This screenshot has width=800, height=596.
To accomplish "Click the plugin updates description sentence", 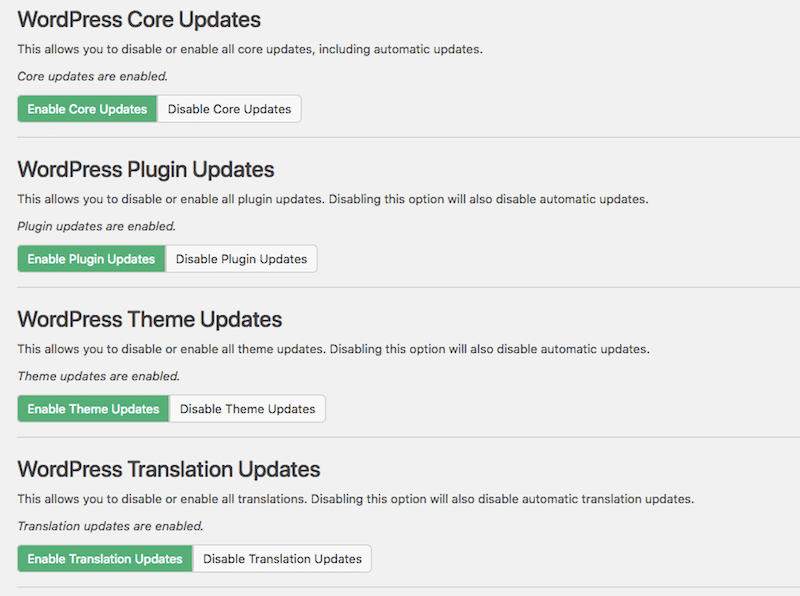I will tap(333, 200).
